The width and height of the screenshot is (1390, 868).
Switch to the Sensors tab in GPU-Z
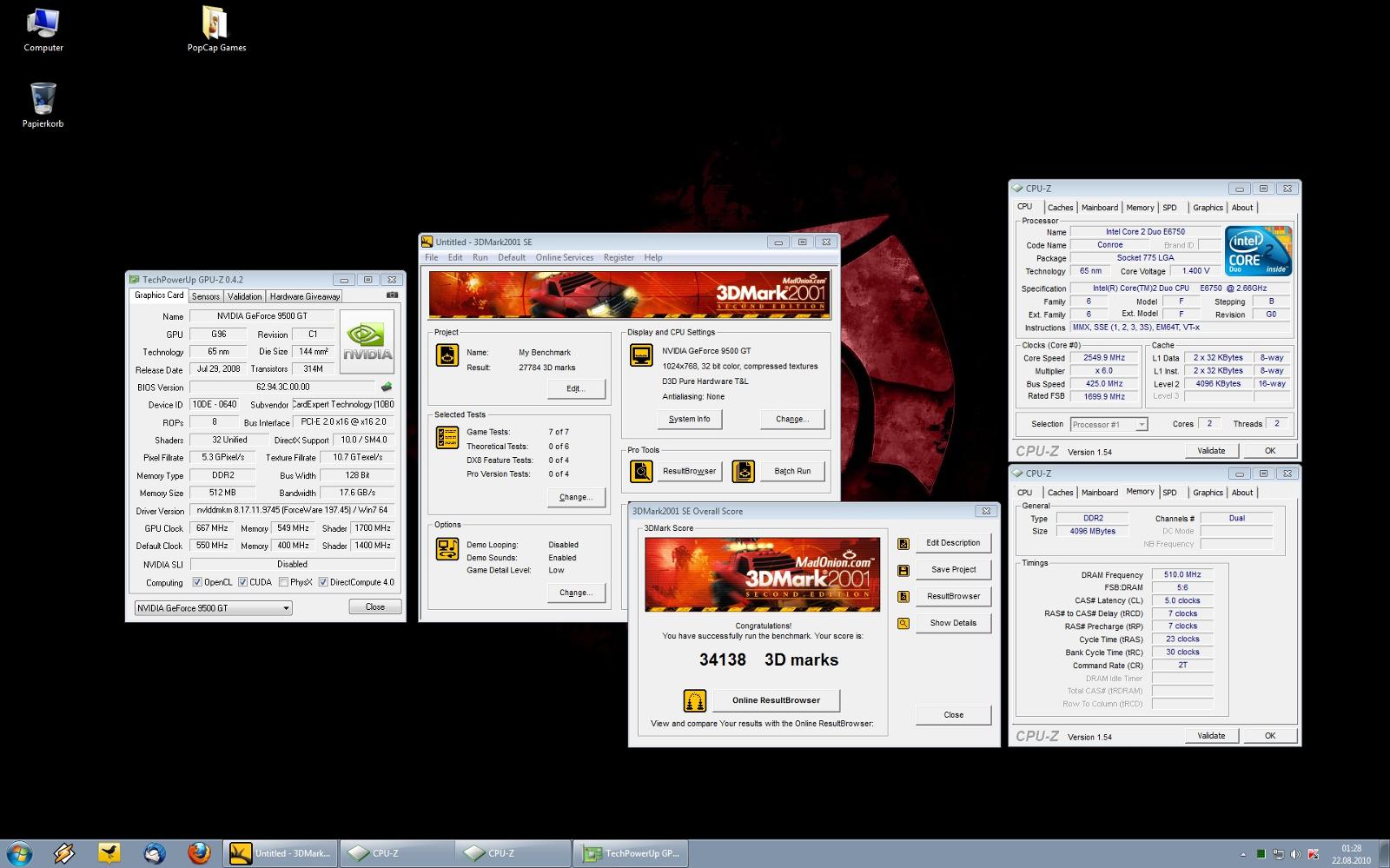point(205,296)
